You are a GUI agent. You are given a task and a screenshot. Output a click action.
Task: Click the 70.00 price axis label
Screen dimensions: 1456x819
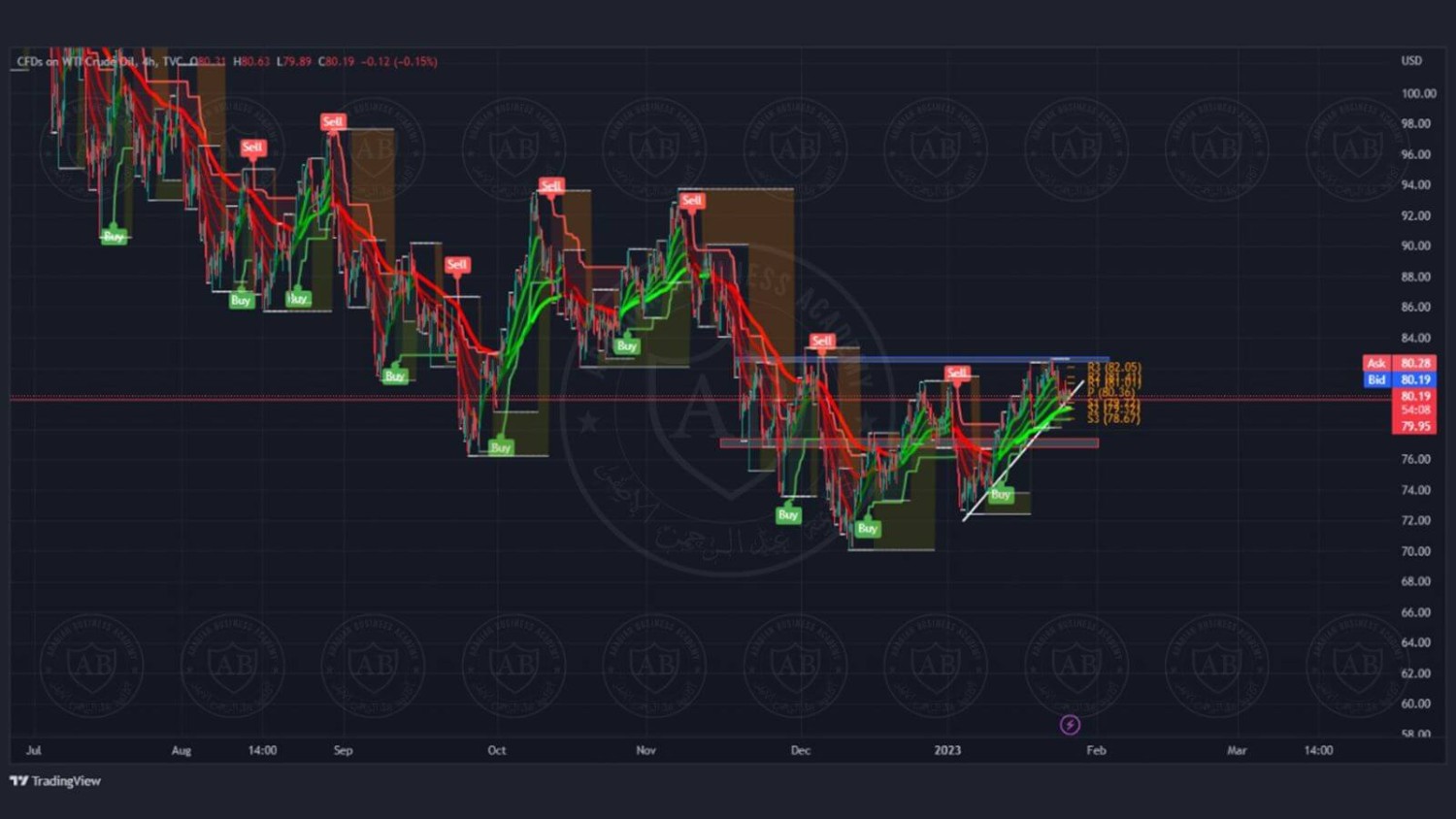pyautogui.click(x=1415, y=551)
